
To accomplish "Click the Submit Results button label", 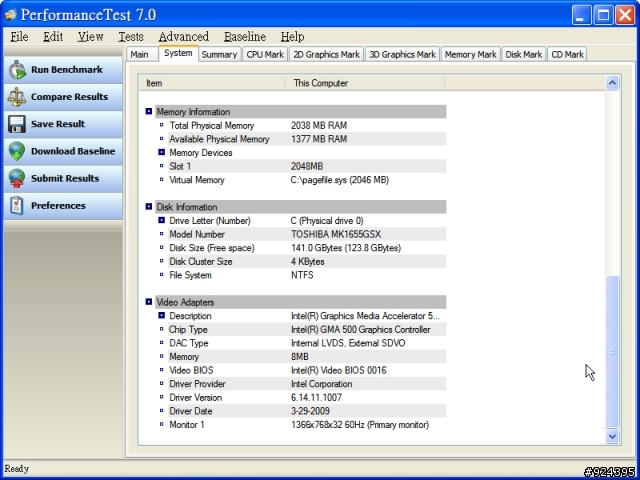I will [x=65, y=178].
